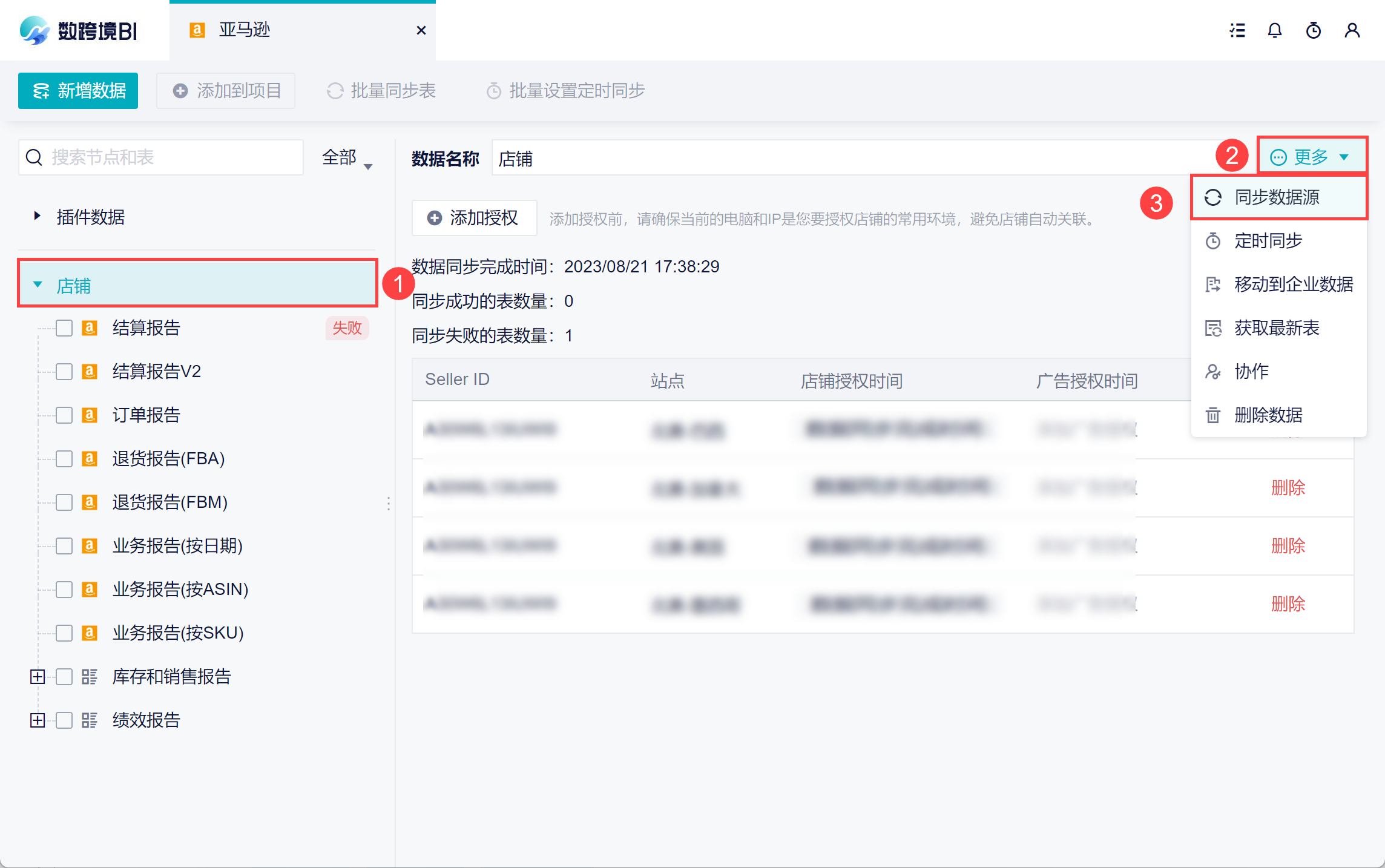1385x868 pixels.
Task: Click the 新增数据 button
Action: coord(79,91)
